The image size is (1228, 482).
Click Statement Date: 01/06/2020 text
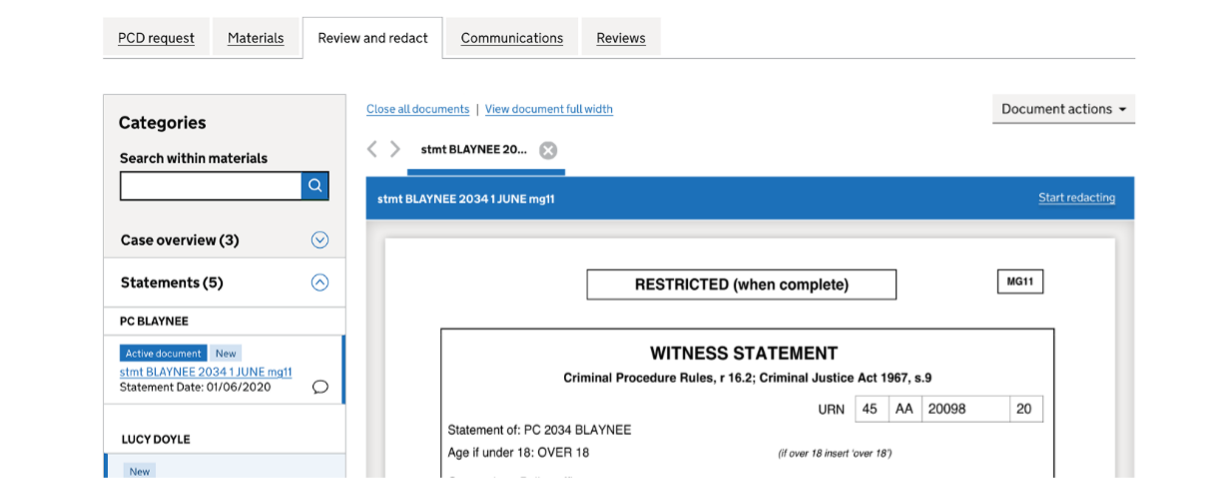tap(195, 387)
